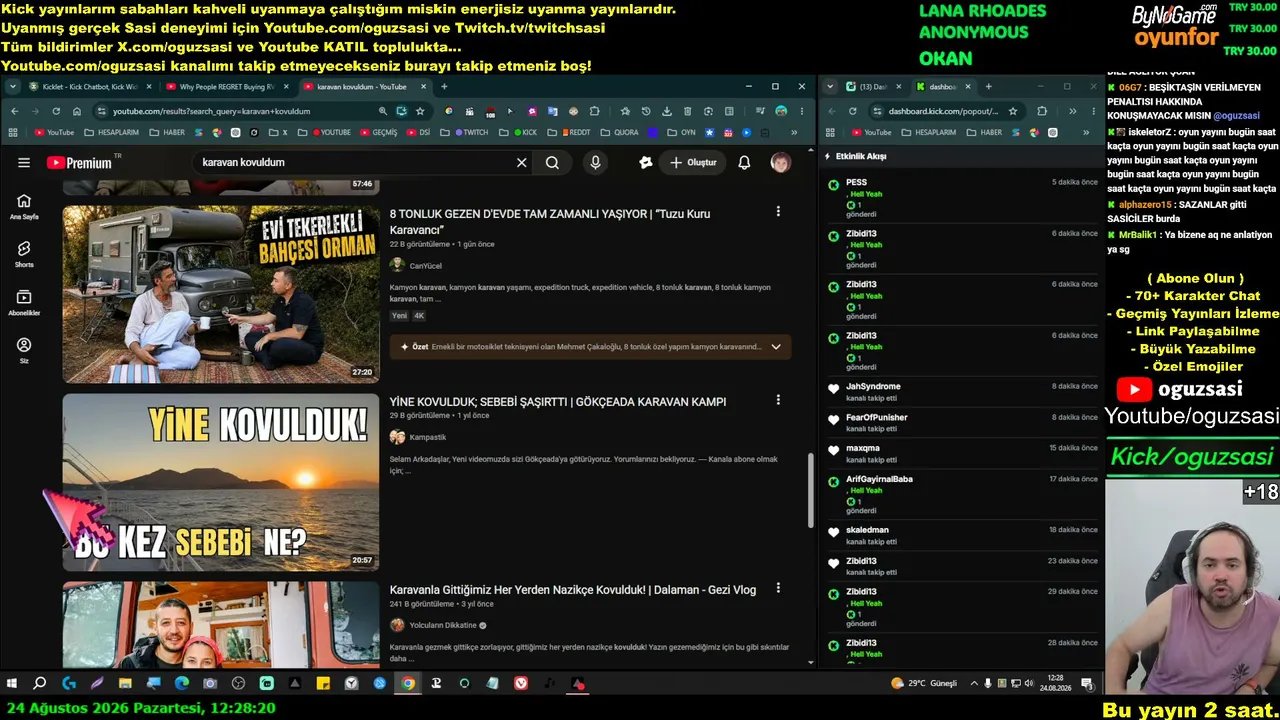Open the Yolcuların Dikkatine channel link
The width and height of the screenshot is (1280, 720).
(x=443, y=625)
